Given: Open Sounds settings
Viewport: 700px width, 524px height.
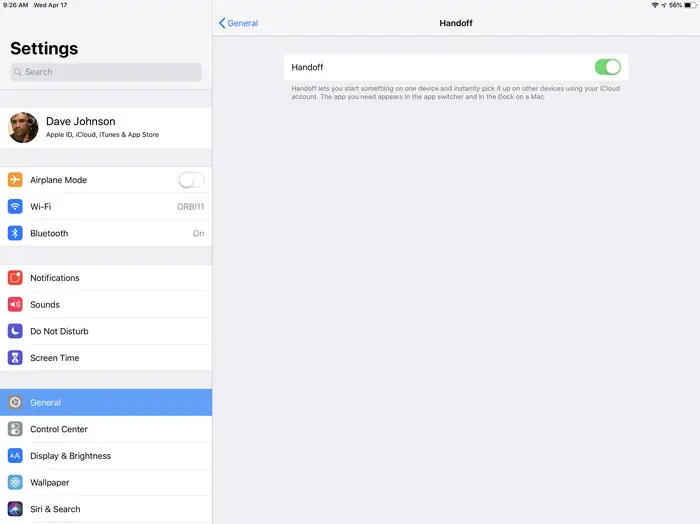Looking at the screenshot, I should coord(106,304).
